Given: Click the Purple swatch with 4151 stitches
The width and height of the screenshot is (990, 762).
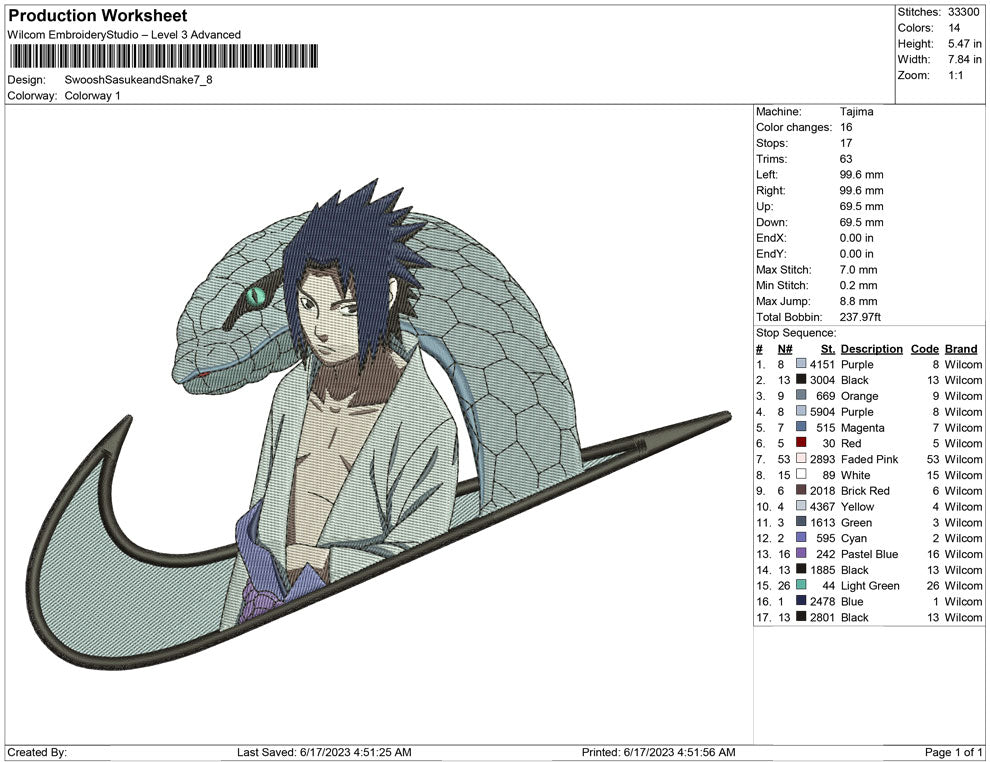Looking at the screenshot, I should (801, 364).
